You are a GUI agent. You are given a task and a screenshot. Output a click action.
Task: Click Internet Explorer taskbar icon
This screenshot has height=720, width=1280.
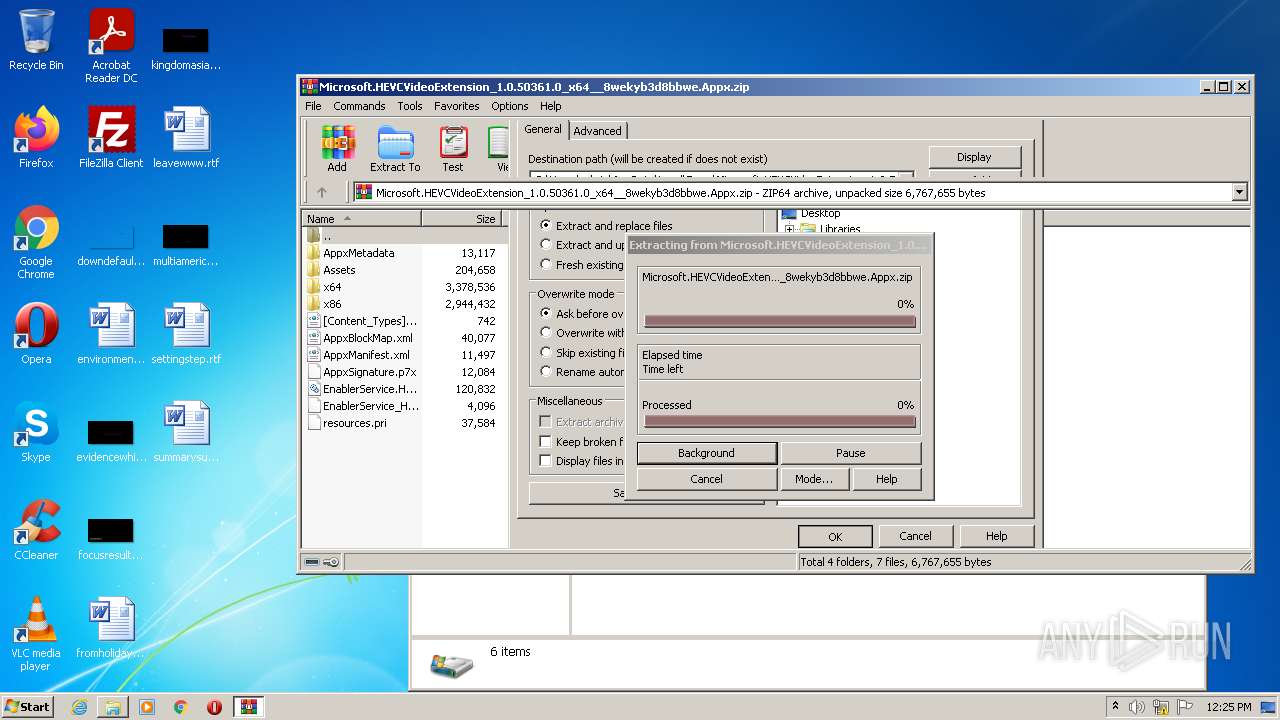coord(79,707)
